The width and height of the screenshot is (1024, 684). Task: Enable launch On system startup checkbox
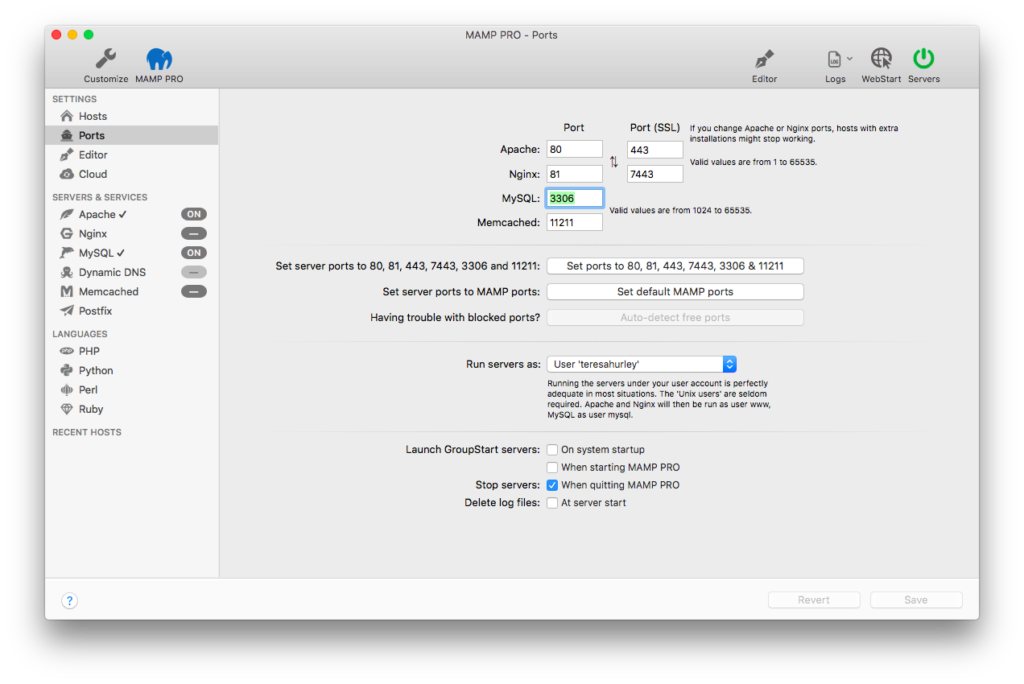(552, 449)
